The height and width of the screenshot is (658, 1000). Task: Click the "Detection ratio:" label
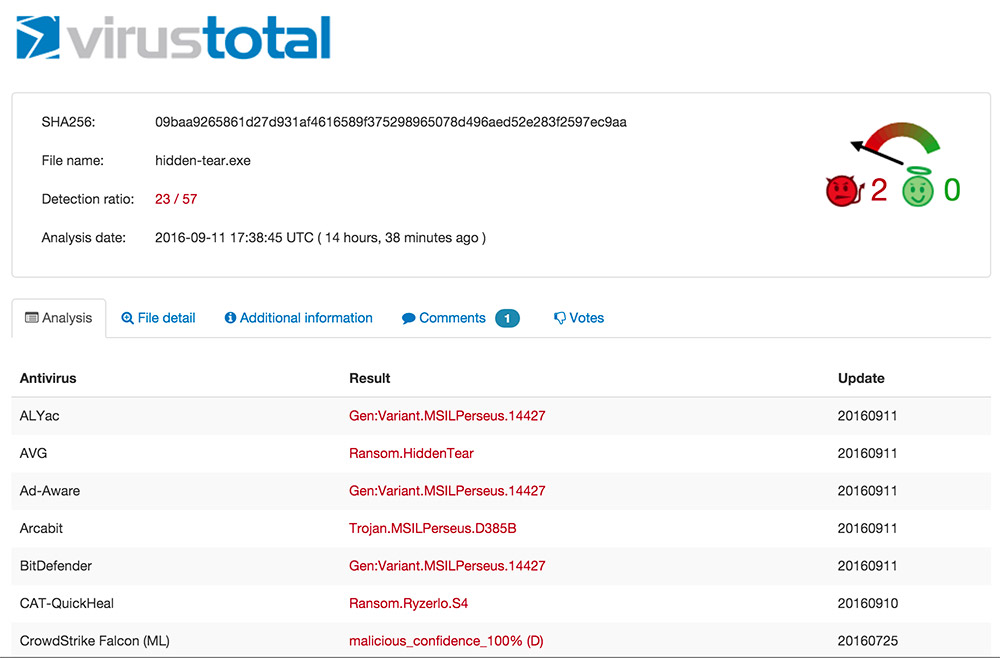88,199
